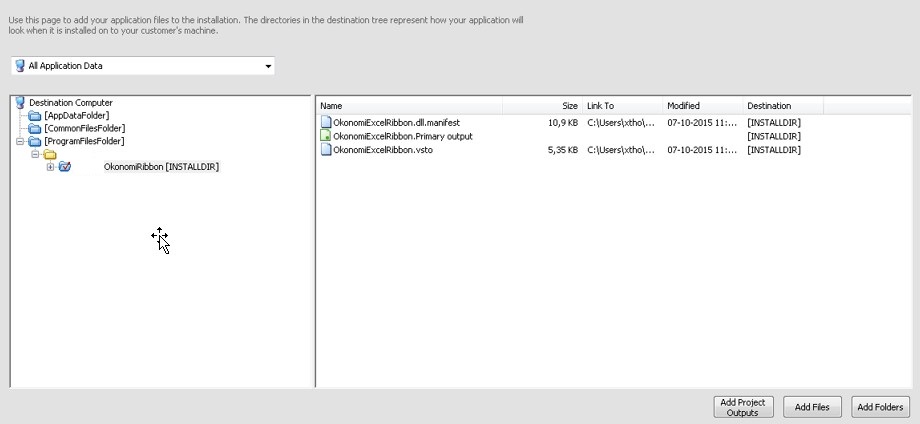Click the Primary output green icon
The width and height of the screenshot is (920, 424).
pyautogui.click(x=326, y=136)
